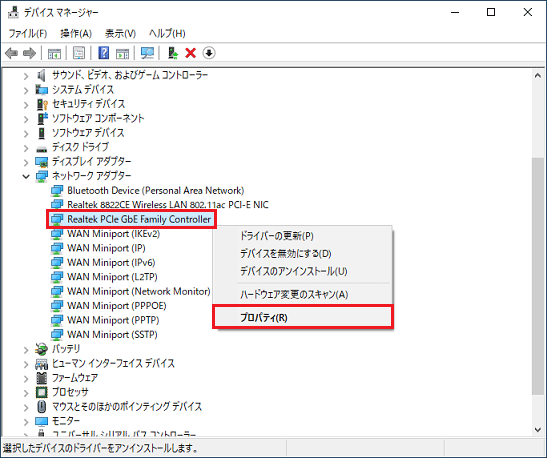Click the scrollbar up arrow
Image resolution: width=547 pixels, height=458 pixels.
click(538, 75)
